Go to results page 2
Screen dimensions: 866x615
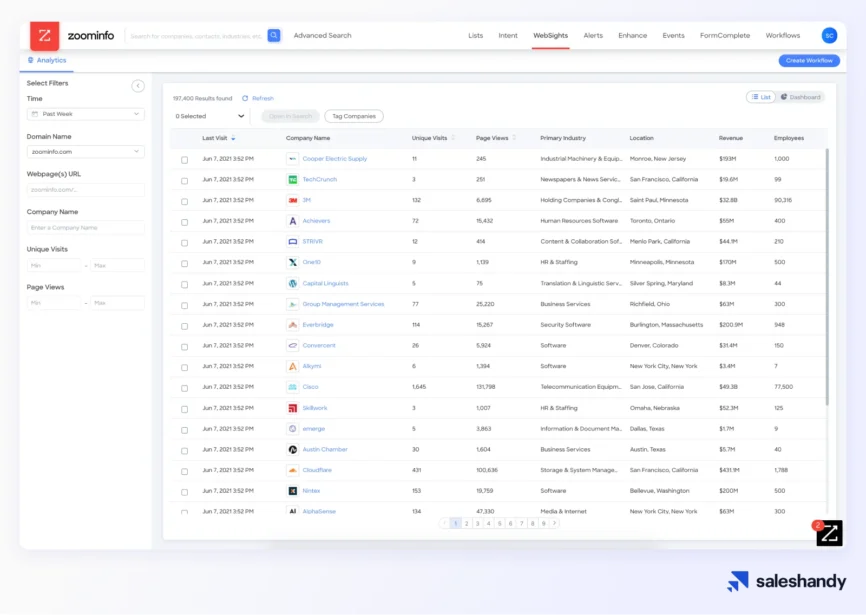467,523
